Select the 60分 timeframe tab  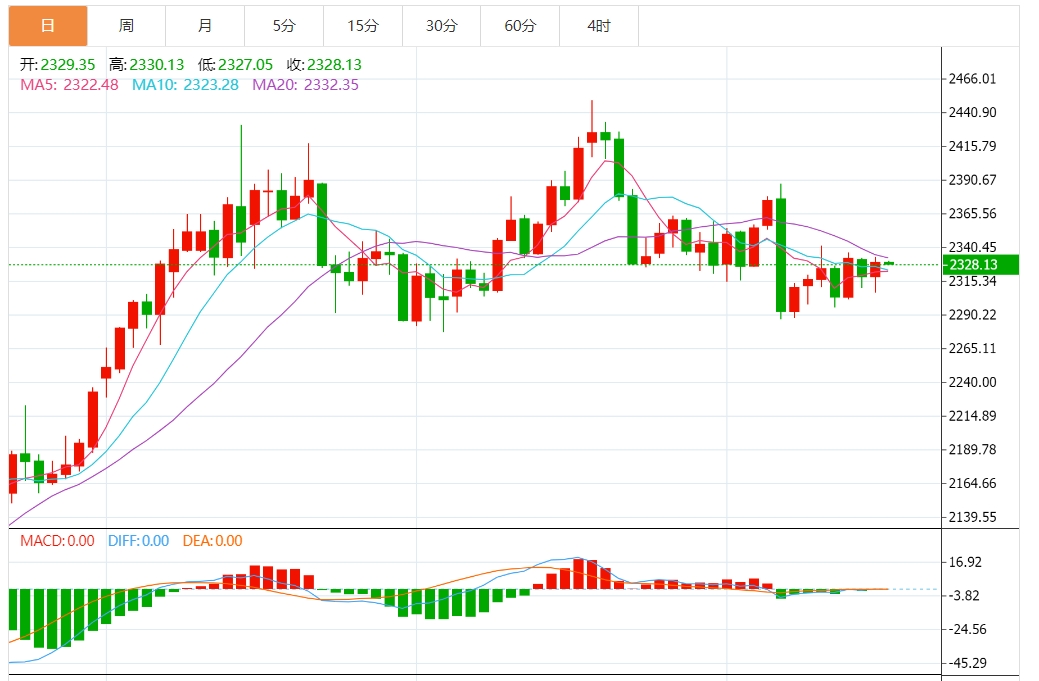520,26
